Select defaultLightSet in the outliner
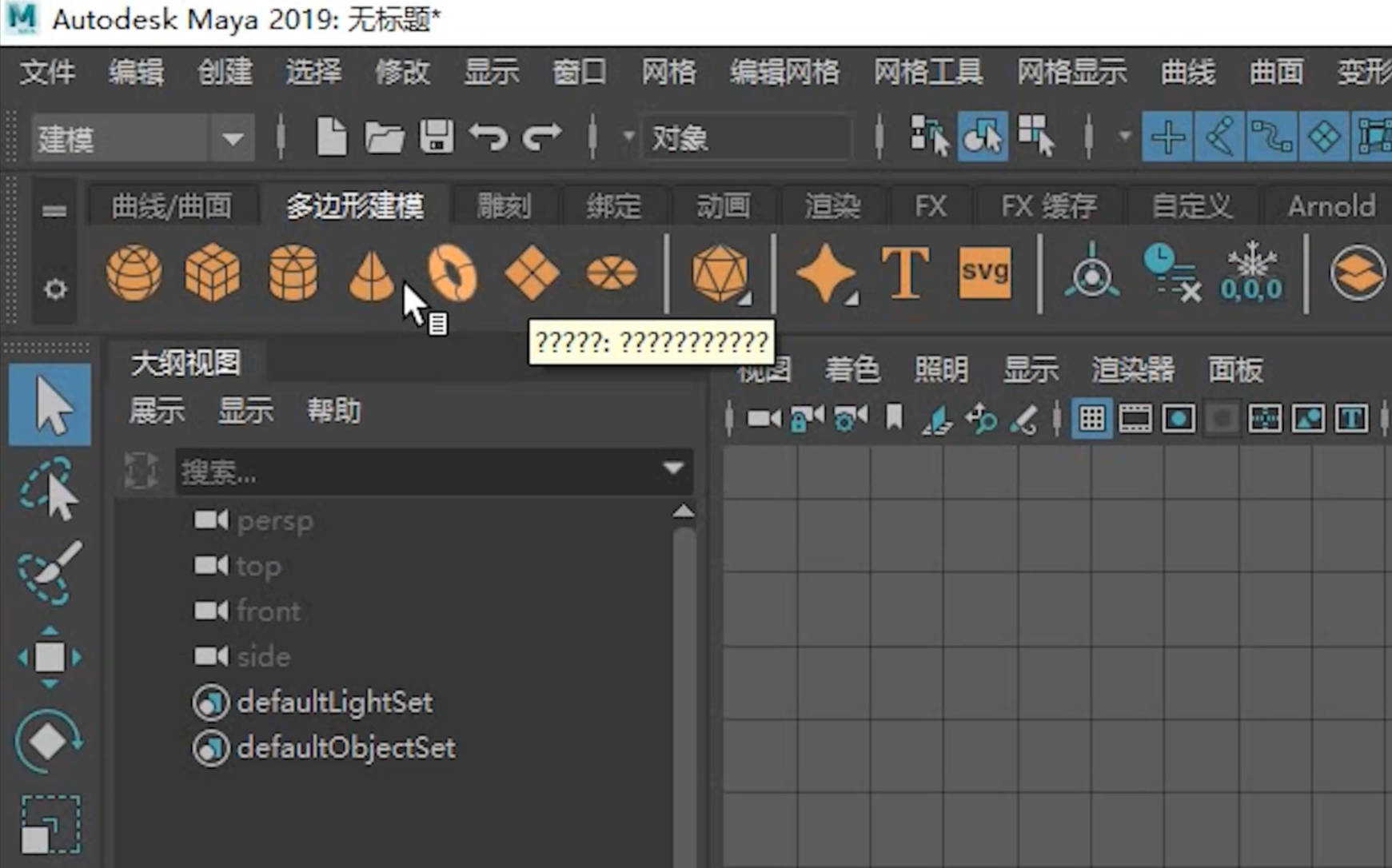 click(x=334, y=703)
